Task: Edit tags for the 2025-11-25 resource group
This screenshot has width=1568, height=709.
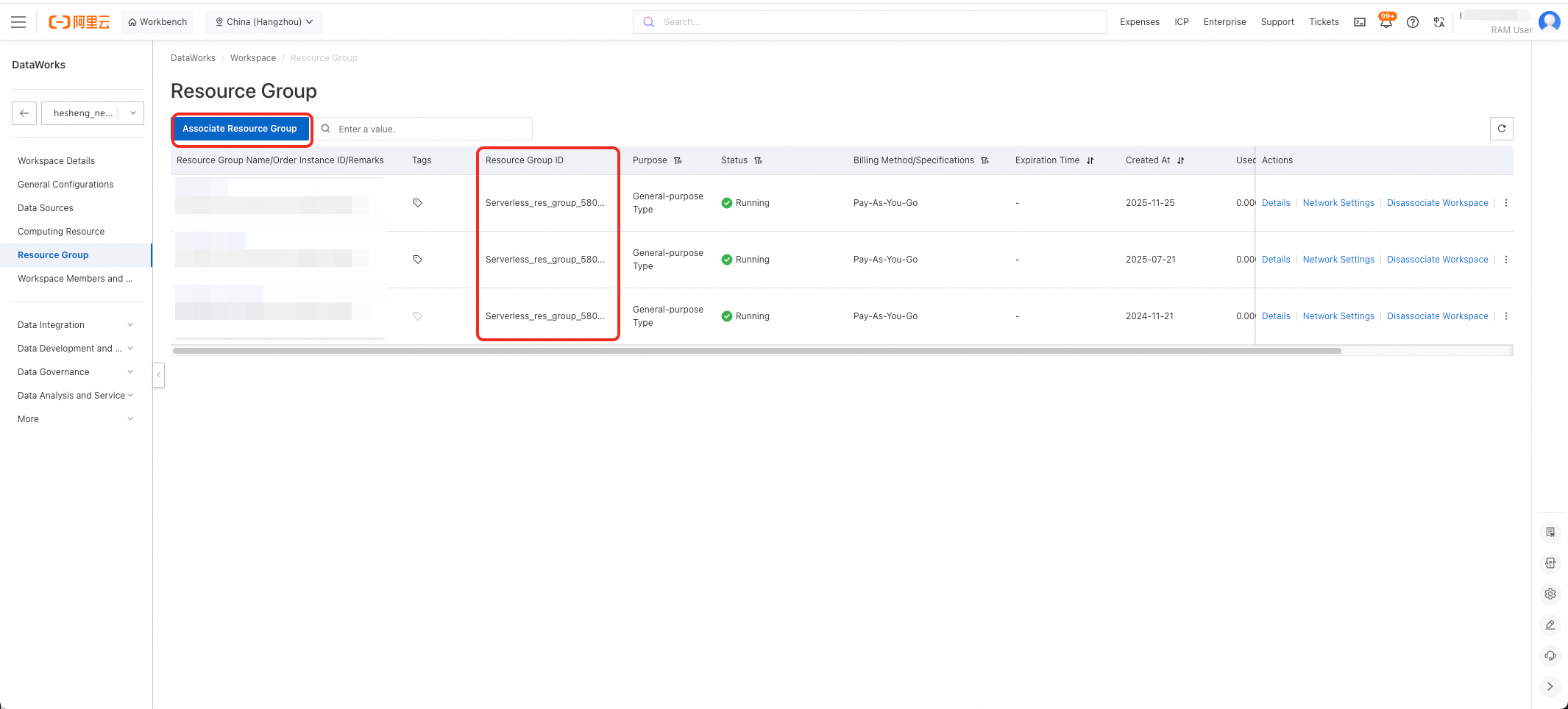Action: [x=418, y=203]
